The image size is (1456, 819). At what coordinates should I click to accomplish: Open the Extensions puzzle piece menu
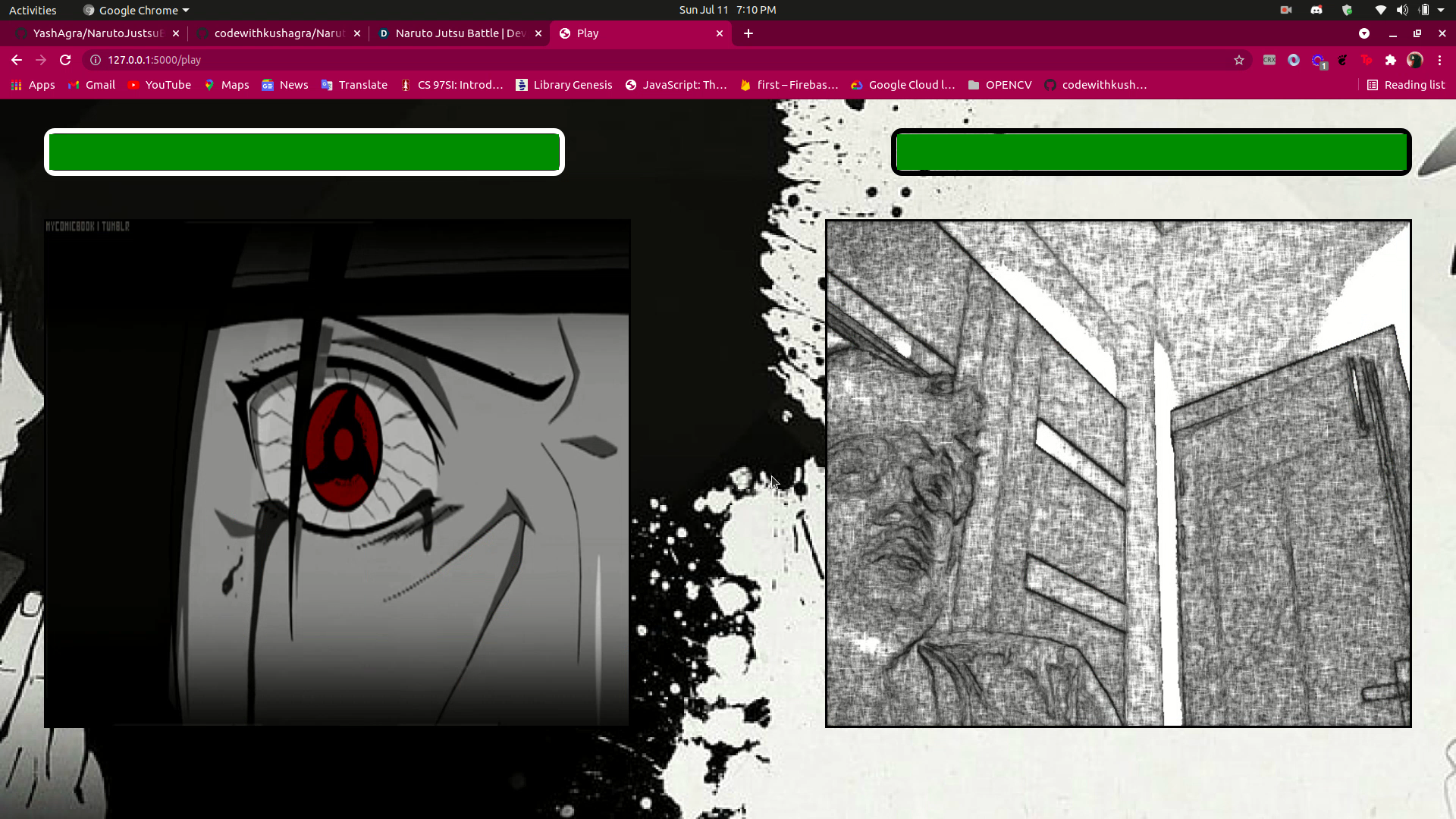pos(1390,60)
